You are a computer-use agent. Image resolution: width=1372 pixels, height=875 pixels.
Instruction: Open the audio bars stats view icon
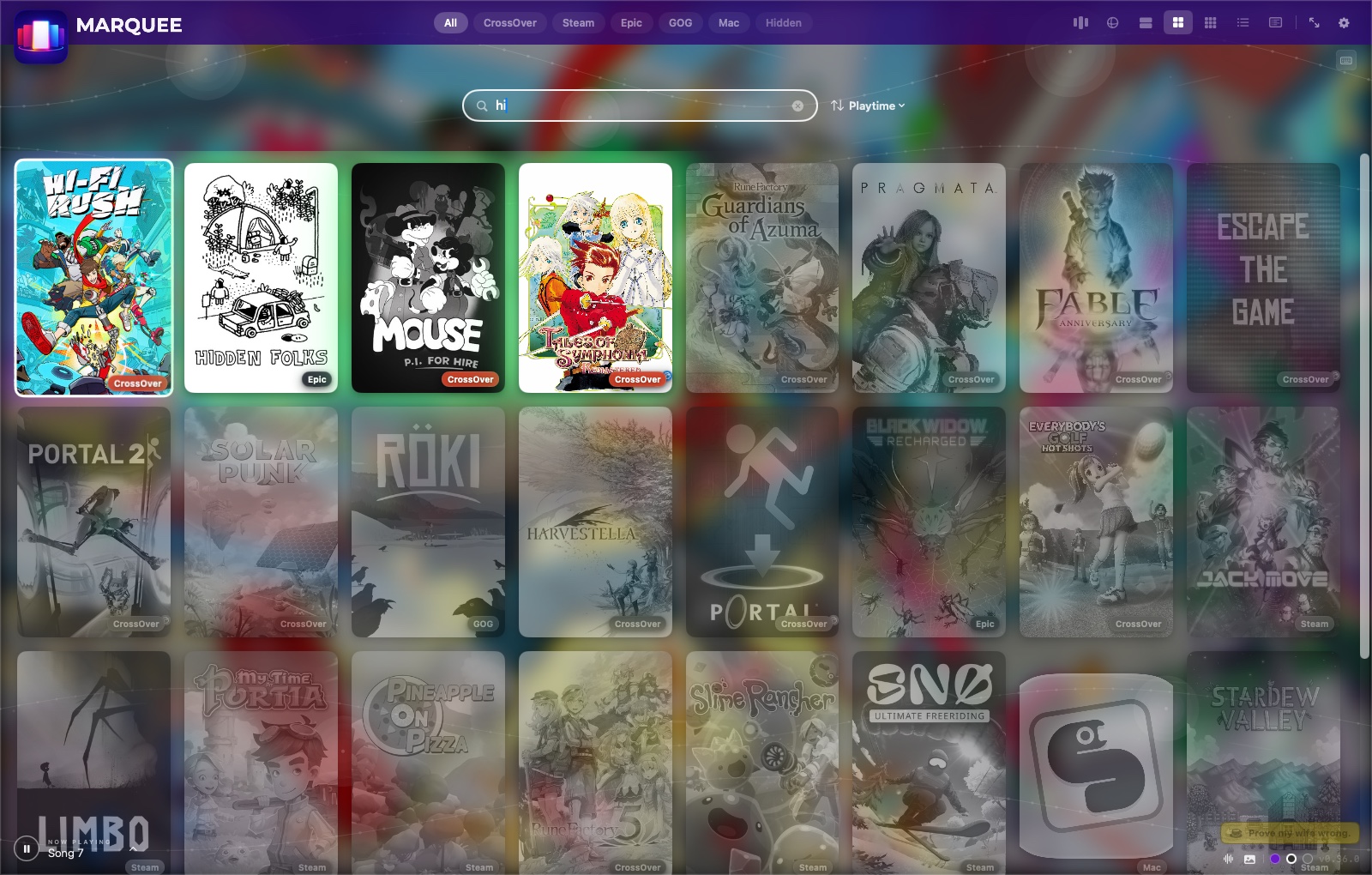pyautogui.click(x=1080, y=23)
